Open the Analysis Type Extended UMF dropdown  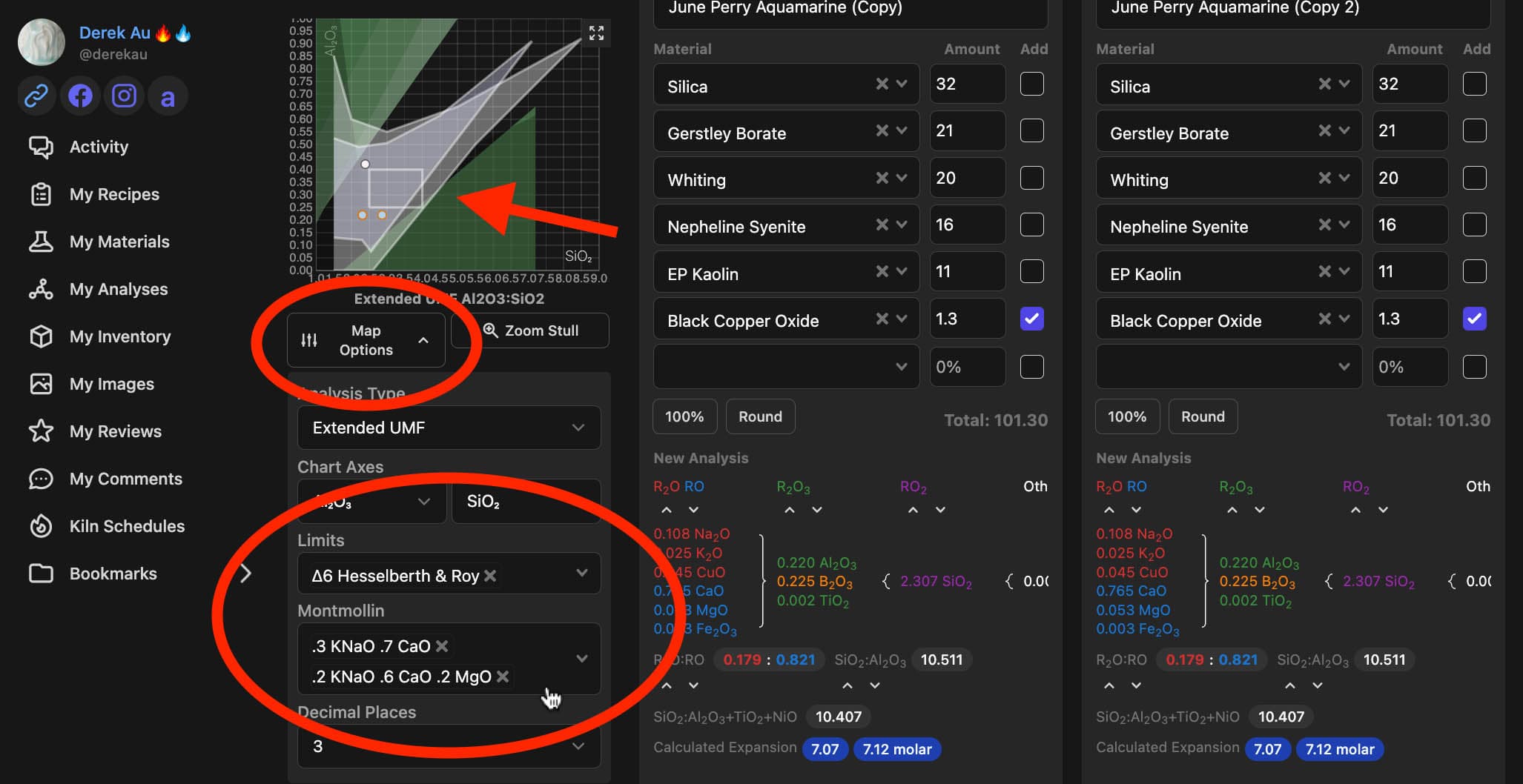449,428
